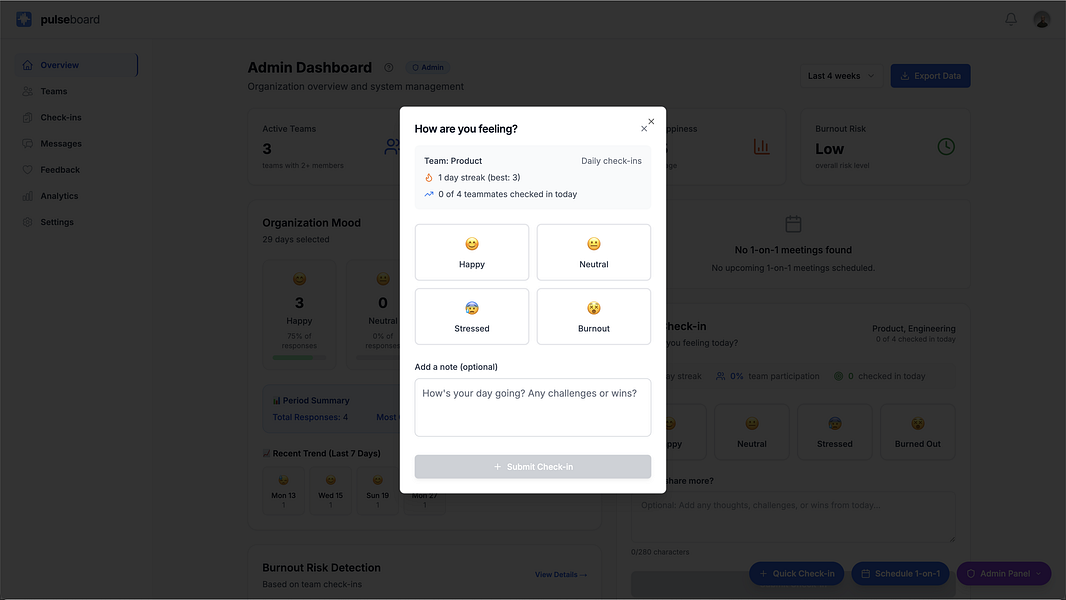Image resolution: width=1066 pixels, height=600 pixels.
Task: Click the Export Data button
Action: click(x=930, y=76)
